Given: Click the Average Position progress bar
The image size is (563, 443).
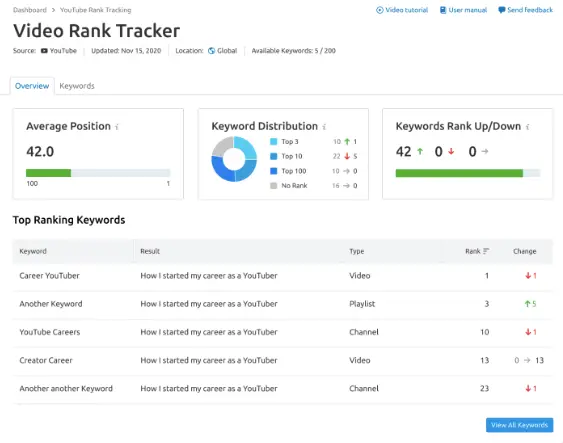Looking at the screenshot, I should coord(98,173).
